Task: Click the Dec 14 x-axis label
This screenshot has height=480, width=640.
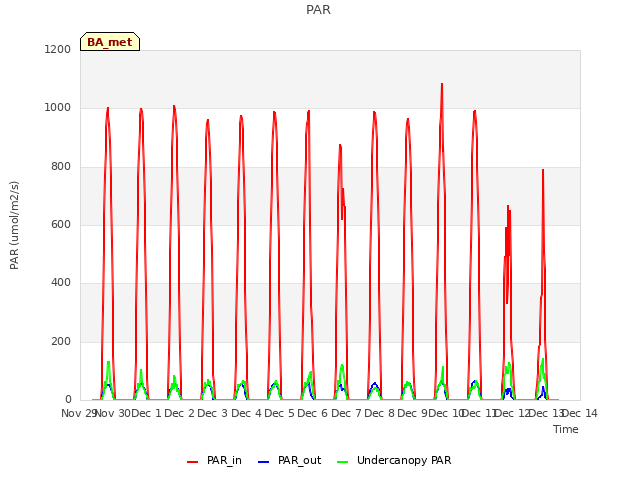Action: [580, 413]
